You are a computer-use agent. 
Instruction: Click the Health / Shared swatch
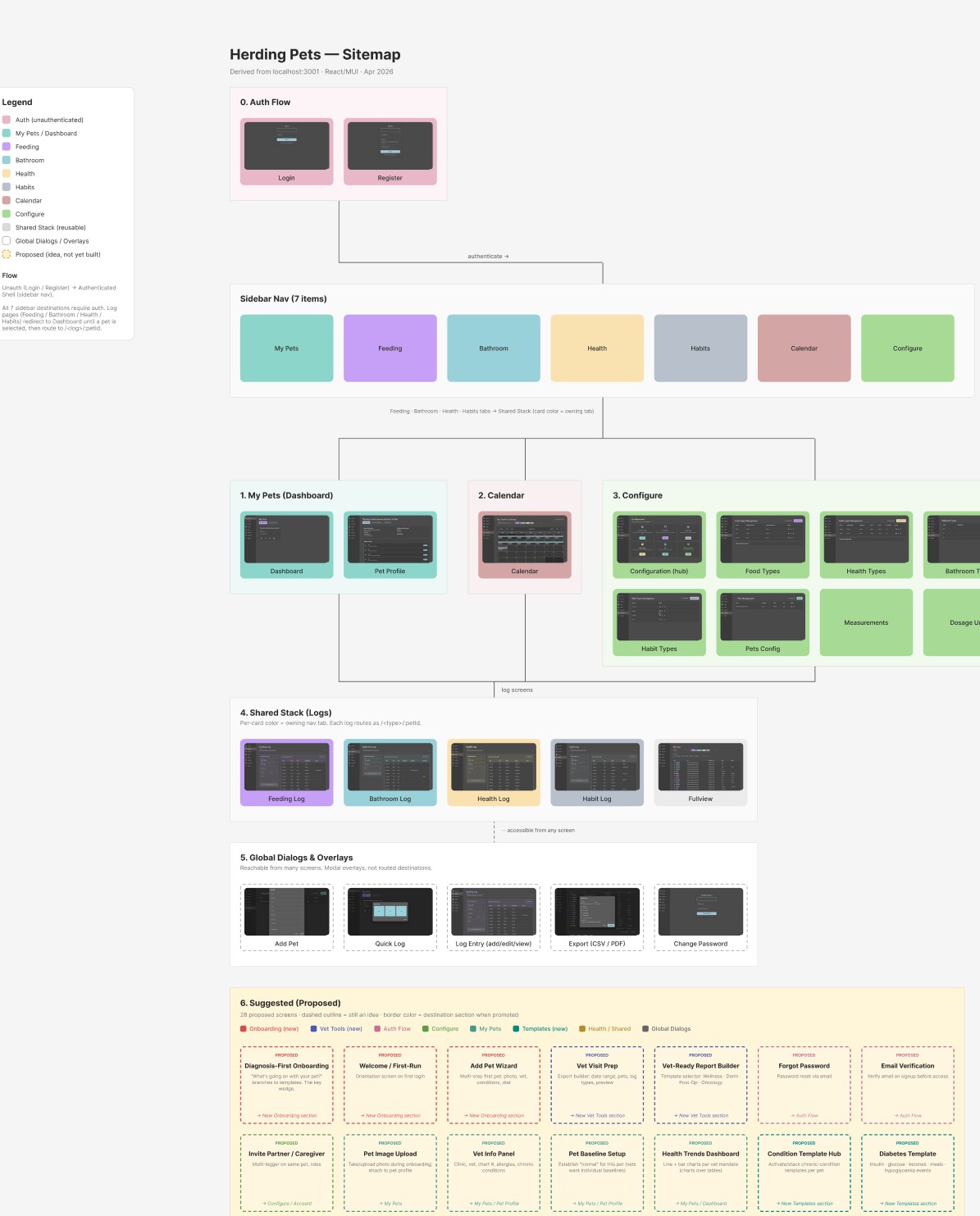[x=581, y=1028]
